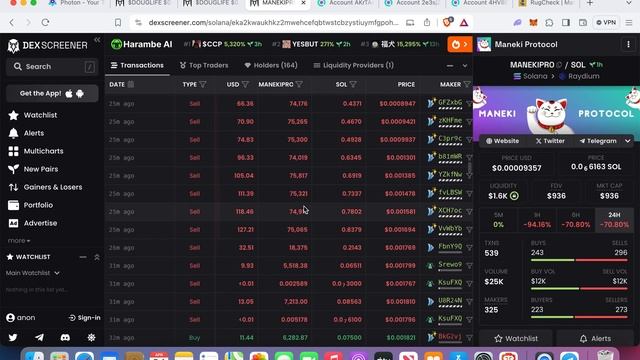
Task: Collapse the transactions panel chevron
Action: coord(465,66)
